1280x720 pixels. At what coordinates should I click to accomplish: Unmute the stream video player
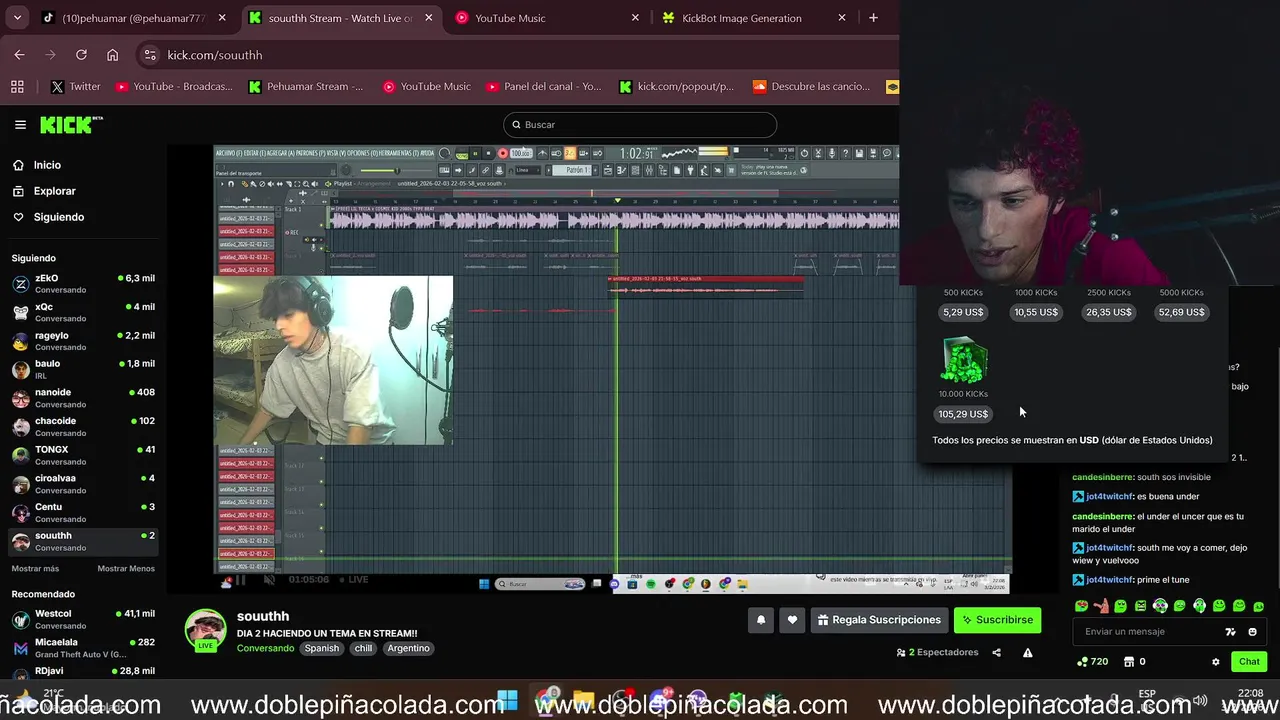click(269, 580)
